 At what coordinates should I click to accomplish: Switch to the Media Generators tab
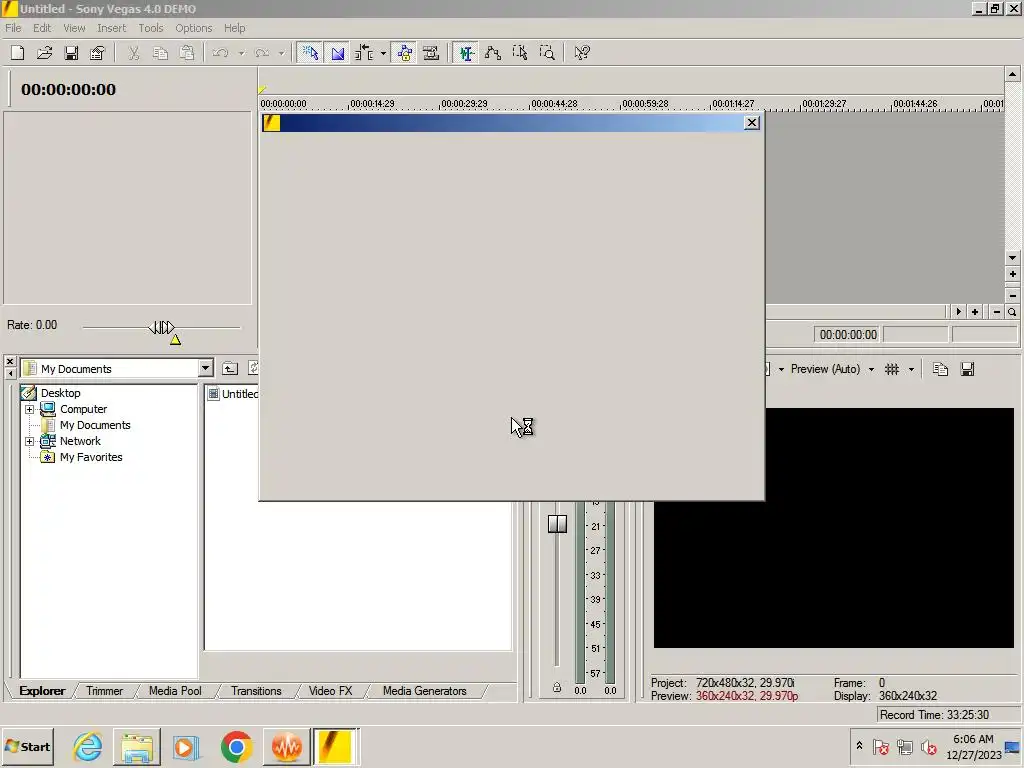[x=424, y=691]
